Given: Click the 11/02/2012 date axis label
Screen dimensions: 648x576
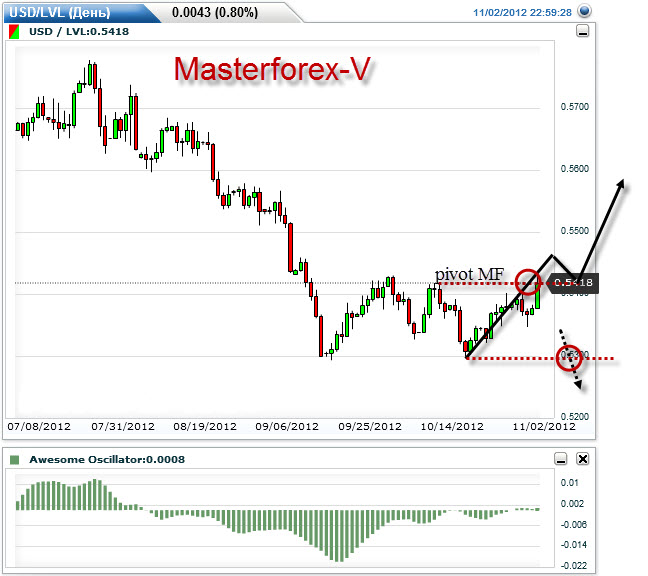Looking at the screenshot, I should coord(544,426).
